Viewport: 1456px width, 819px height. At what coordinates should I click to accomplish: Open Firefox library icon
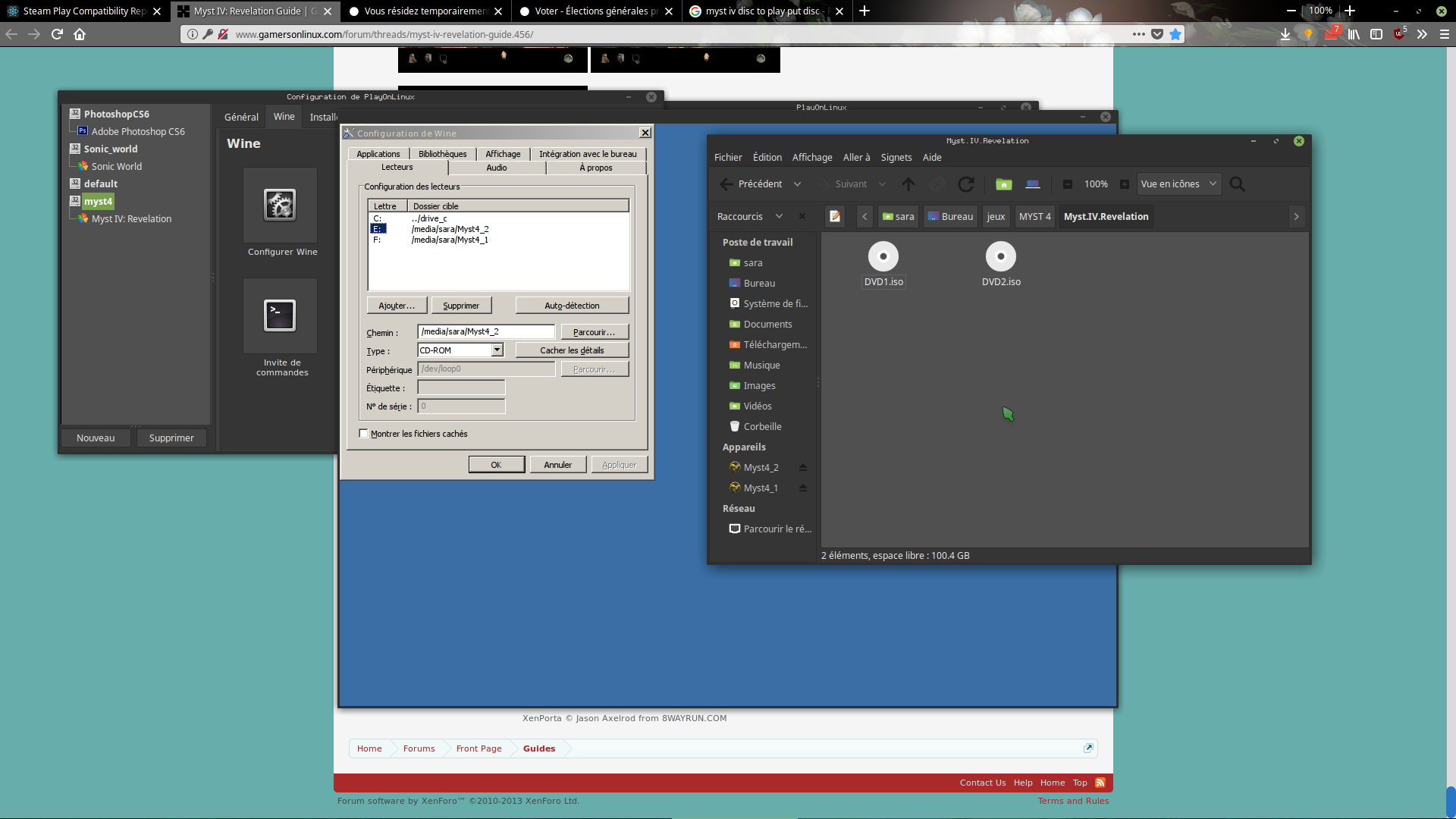point(1354,34)
